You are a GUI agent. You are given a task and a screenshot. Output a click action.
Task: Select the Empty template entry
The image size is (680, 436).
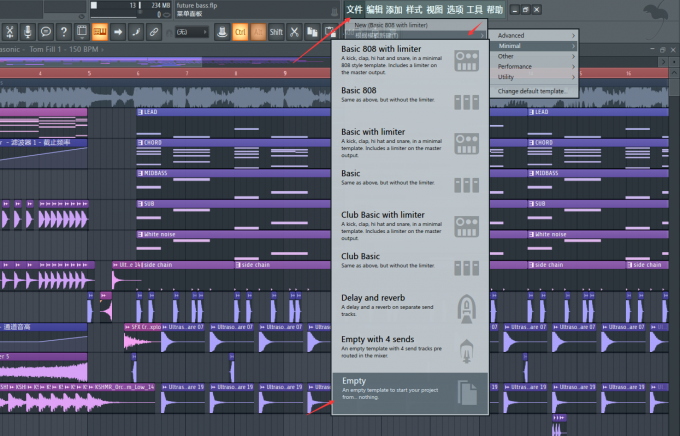(410, 393)
